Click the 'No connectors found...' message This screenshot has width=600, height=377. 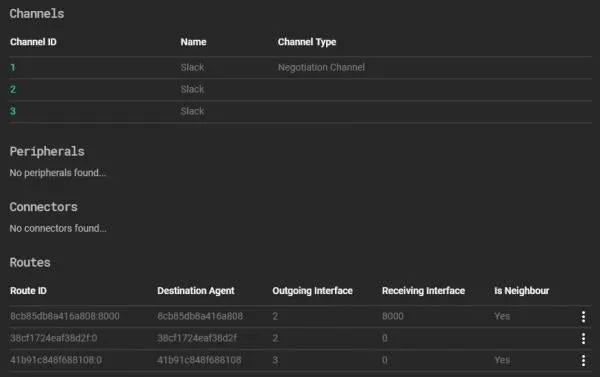pyautogui.click(x=58, y=228)
